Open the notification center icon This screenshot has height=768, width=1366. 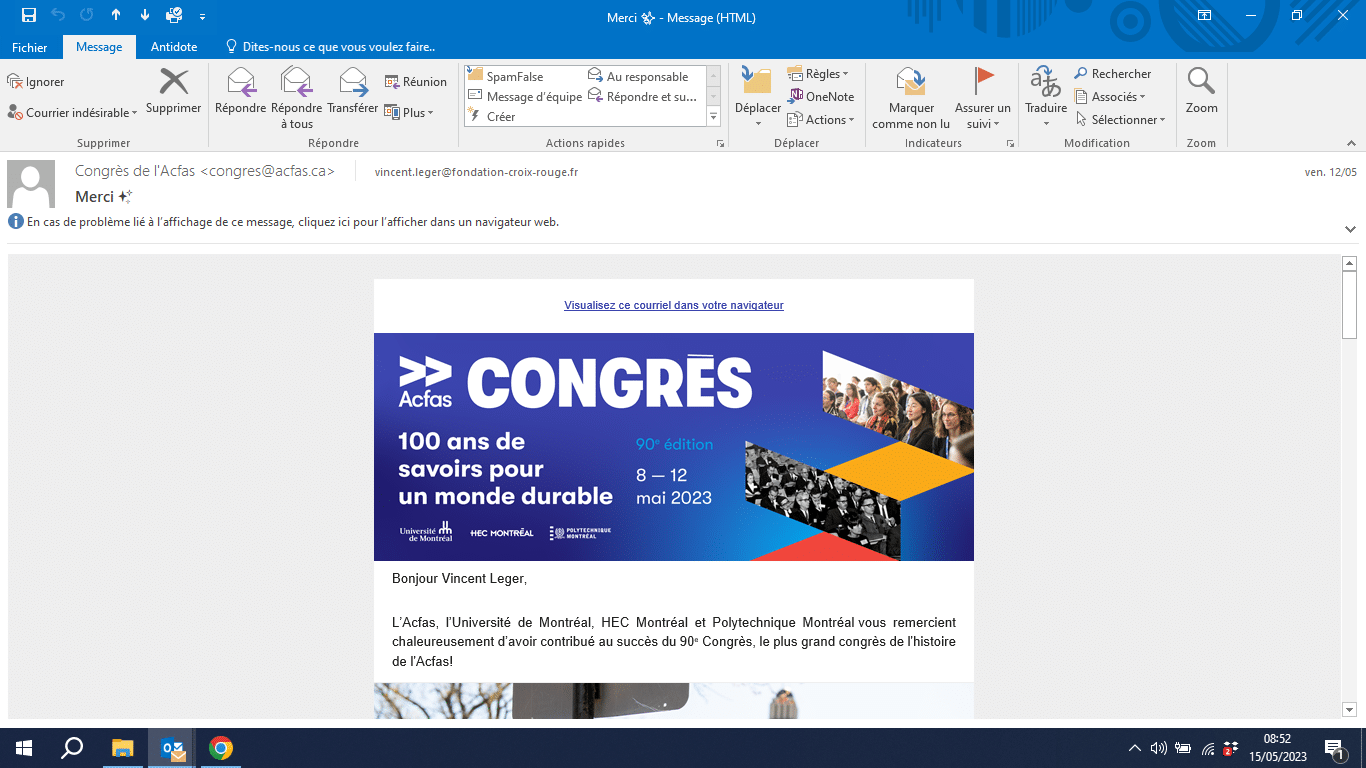click(1334, 748)
